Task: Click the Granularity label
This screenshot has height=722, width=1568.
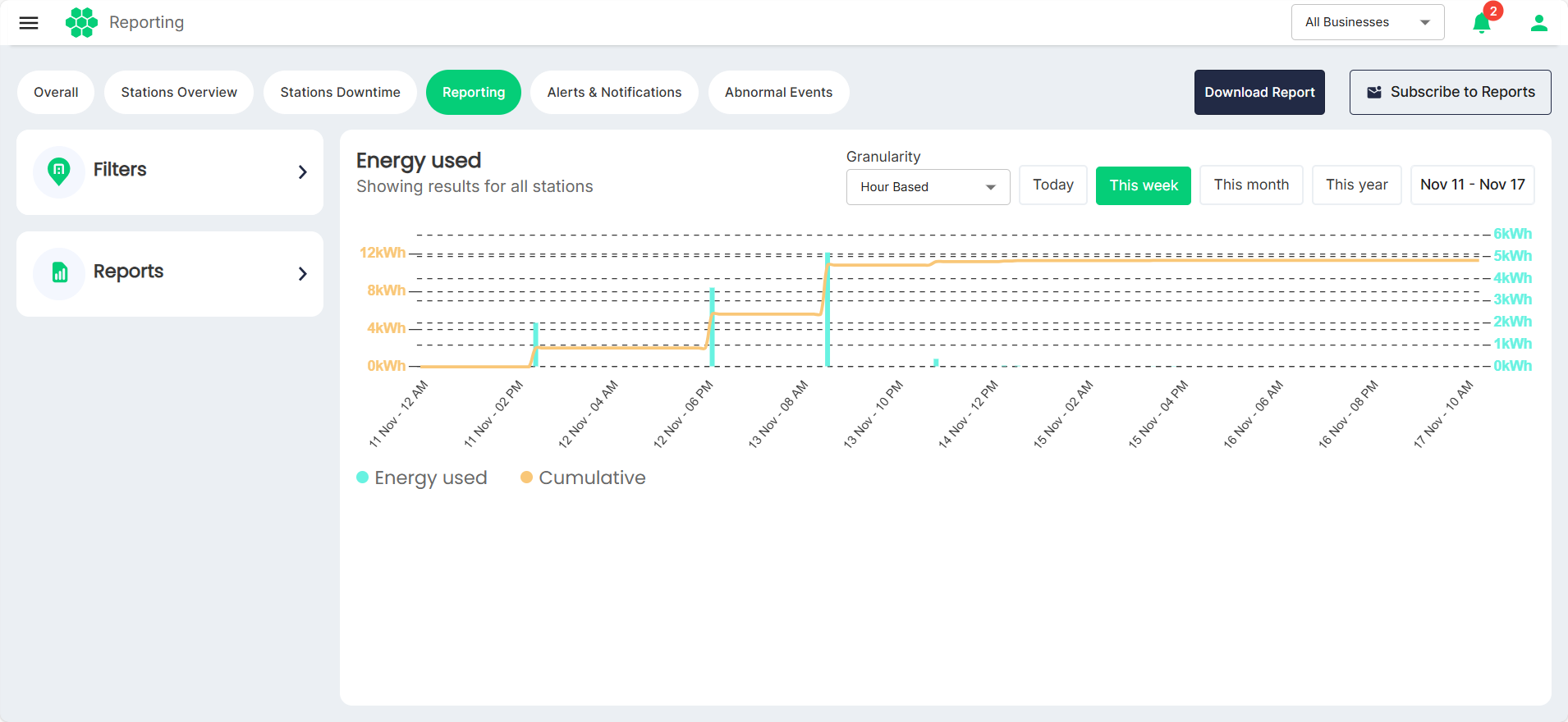Action: pyautogui.click(x=883, y=157)
